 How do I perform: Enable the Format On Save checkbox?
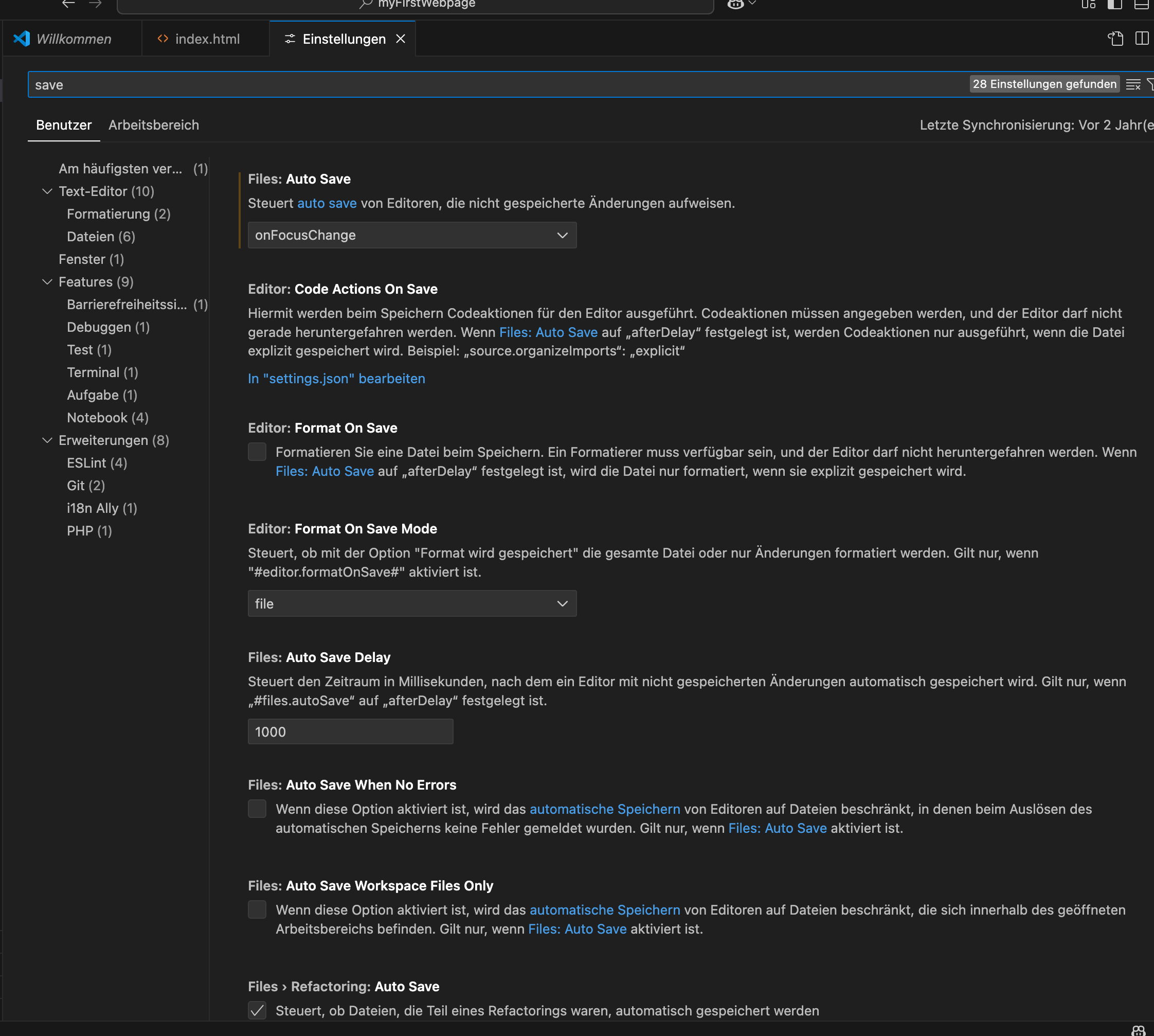[257, 452]
